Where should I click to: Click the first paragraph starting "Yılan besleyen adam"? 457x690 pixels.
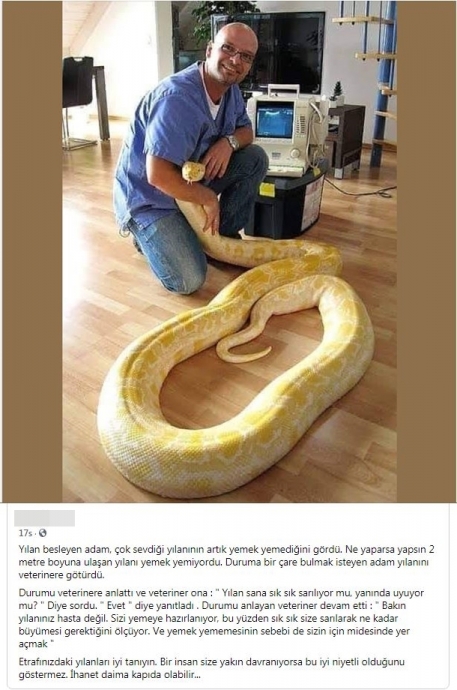pyautogui.click(x=227, y=562)
